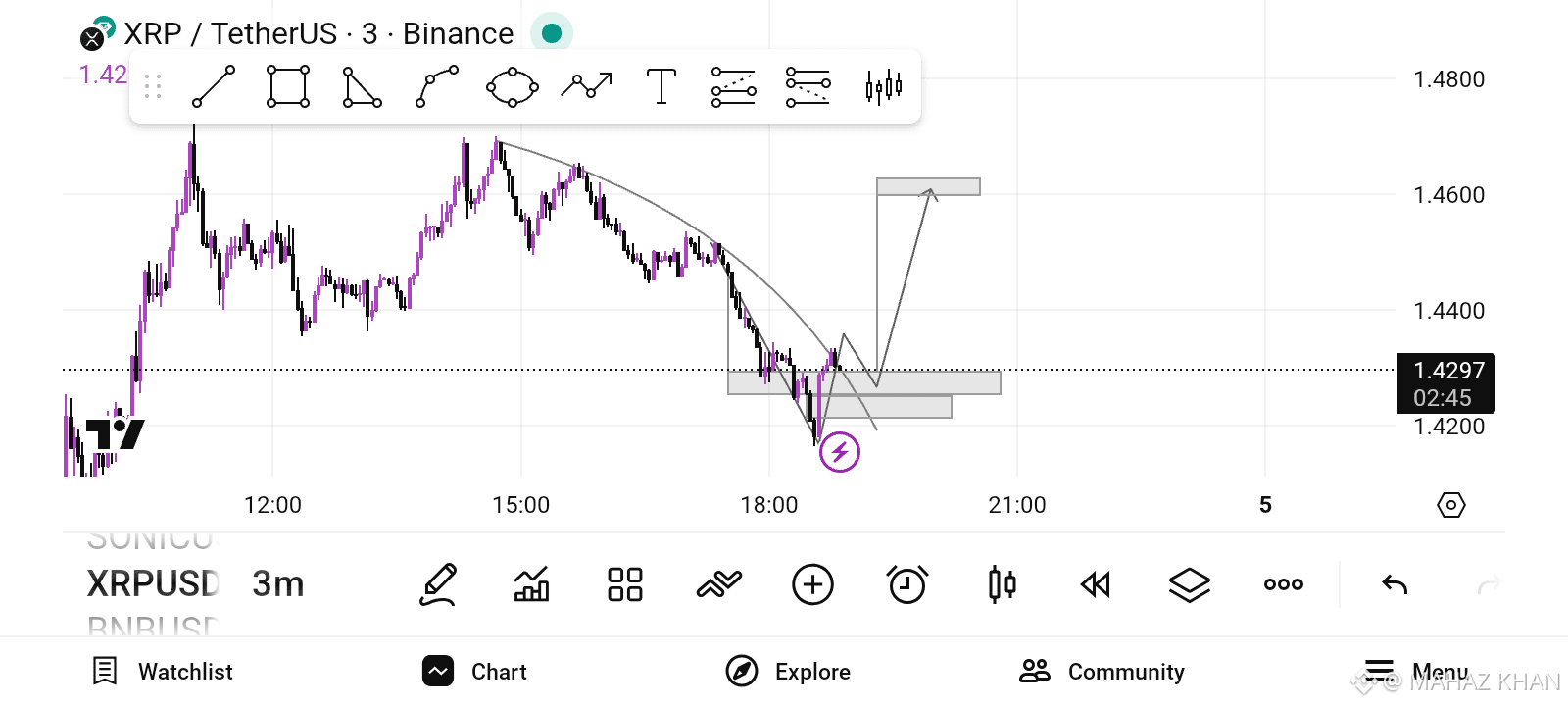Open the Fibonacci retracement tool
Screen dimensions: 1568x706
click(x=733, y=86)
